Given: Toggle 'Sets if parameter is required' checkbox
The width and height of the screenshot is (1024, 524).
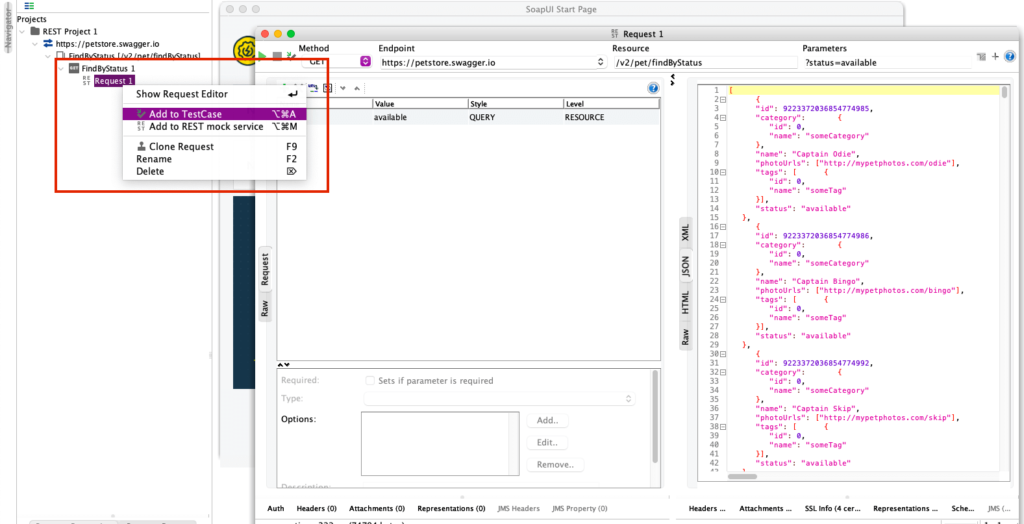Looking at the screenshot, I should [370, 381].
